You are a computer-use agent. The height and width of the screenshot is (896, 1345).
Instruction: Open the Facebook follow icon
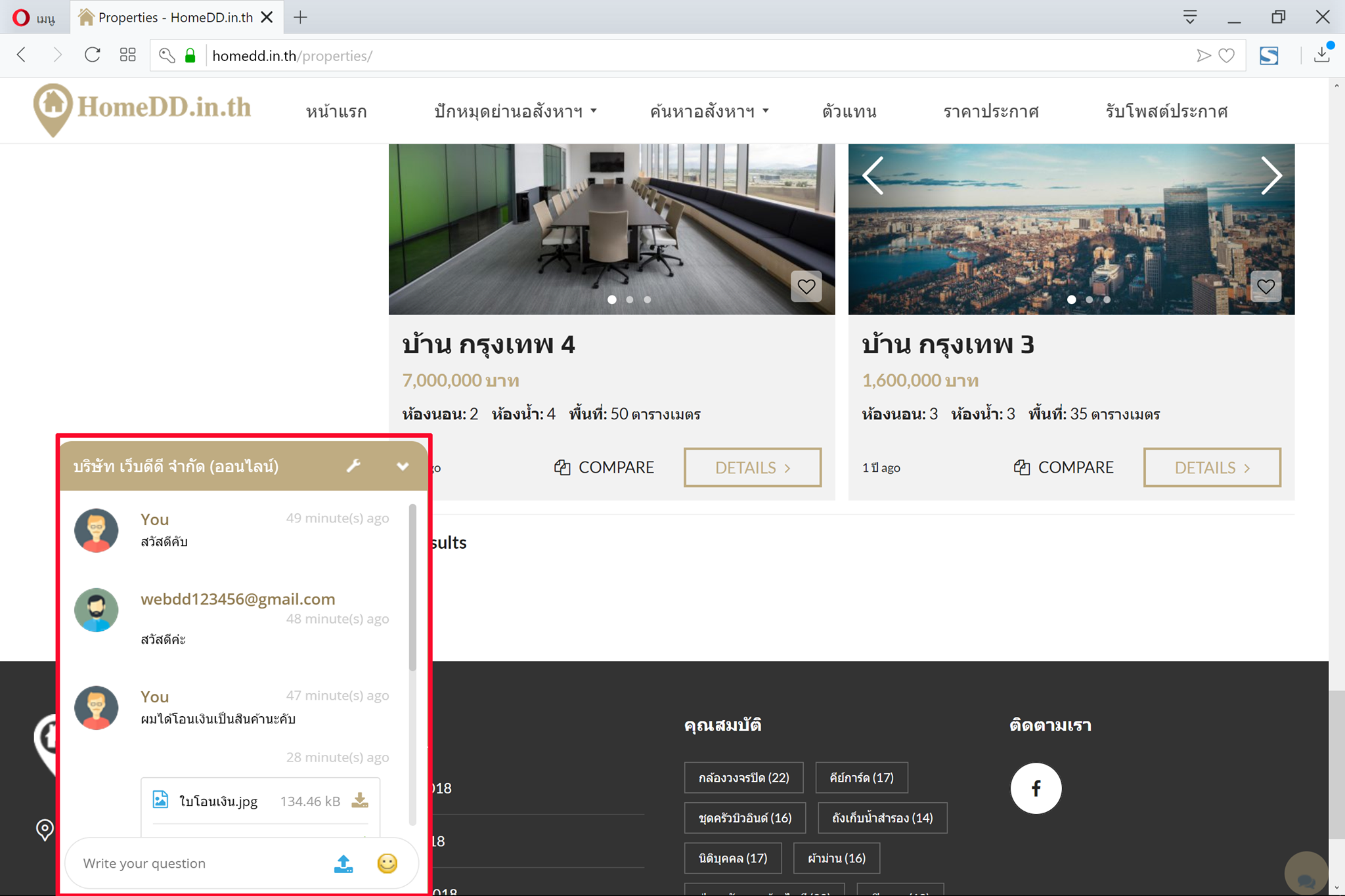coord(1036,788)
